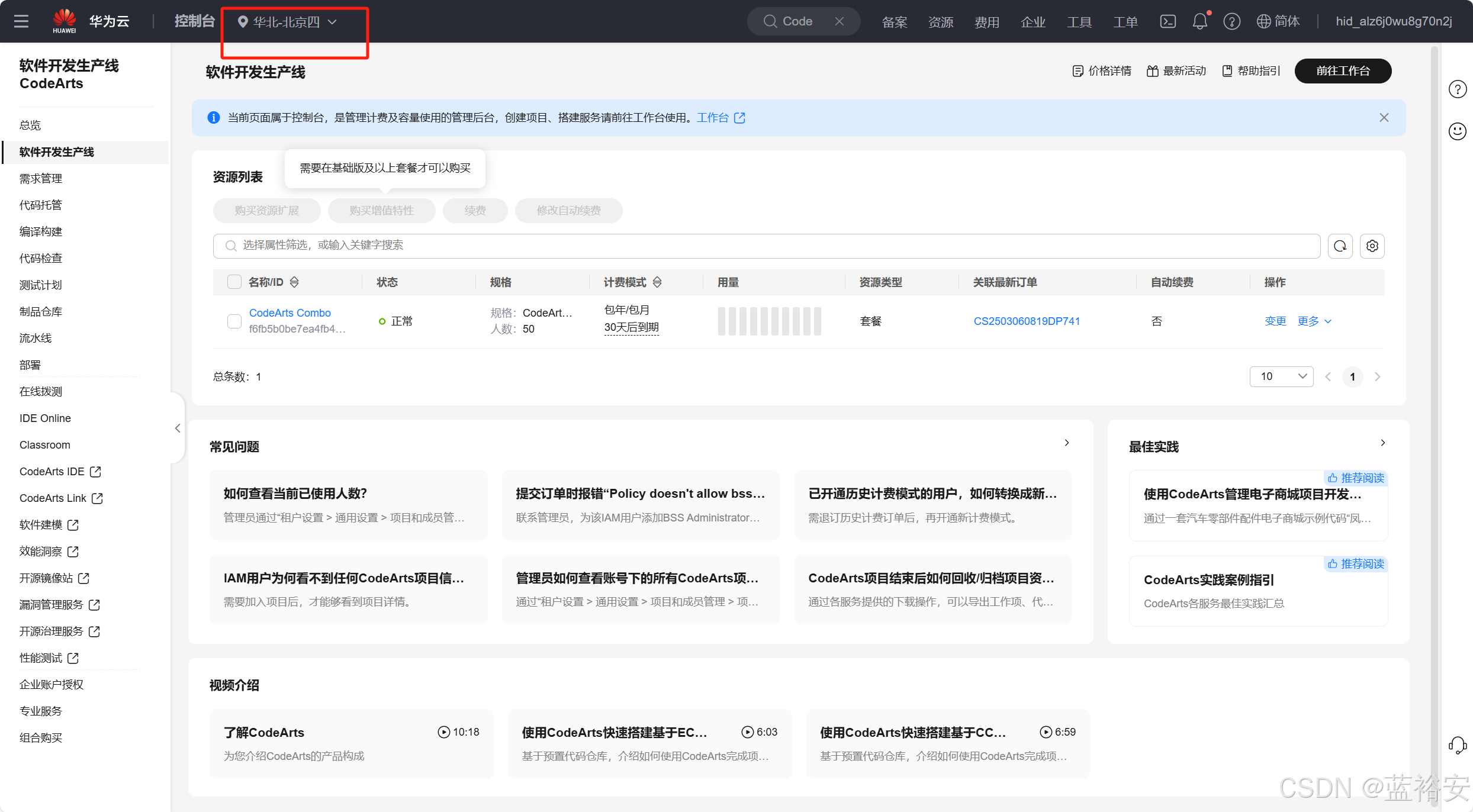The height and width of the screenshot is (812, 1473).
Task: Open the notification bell
Action: click(1199, 21)
